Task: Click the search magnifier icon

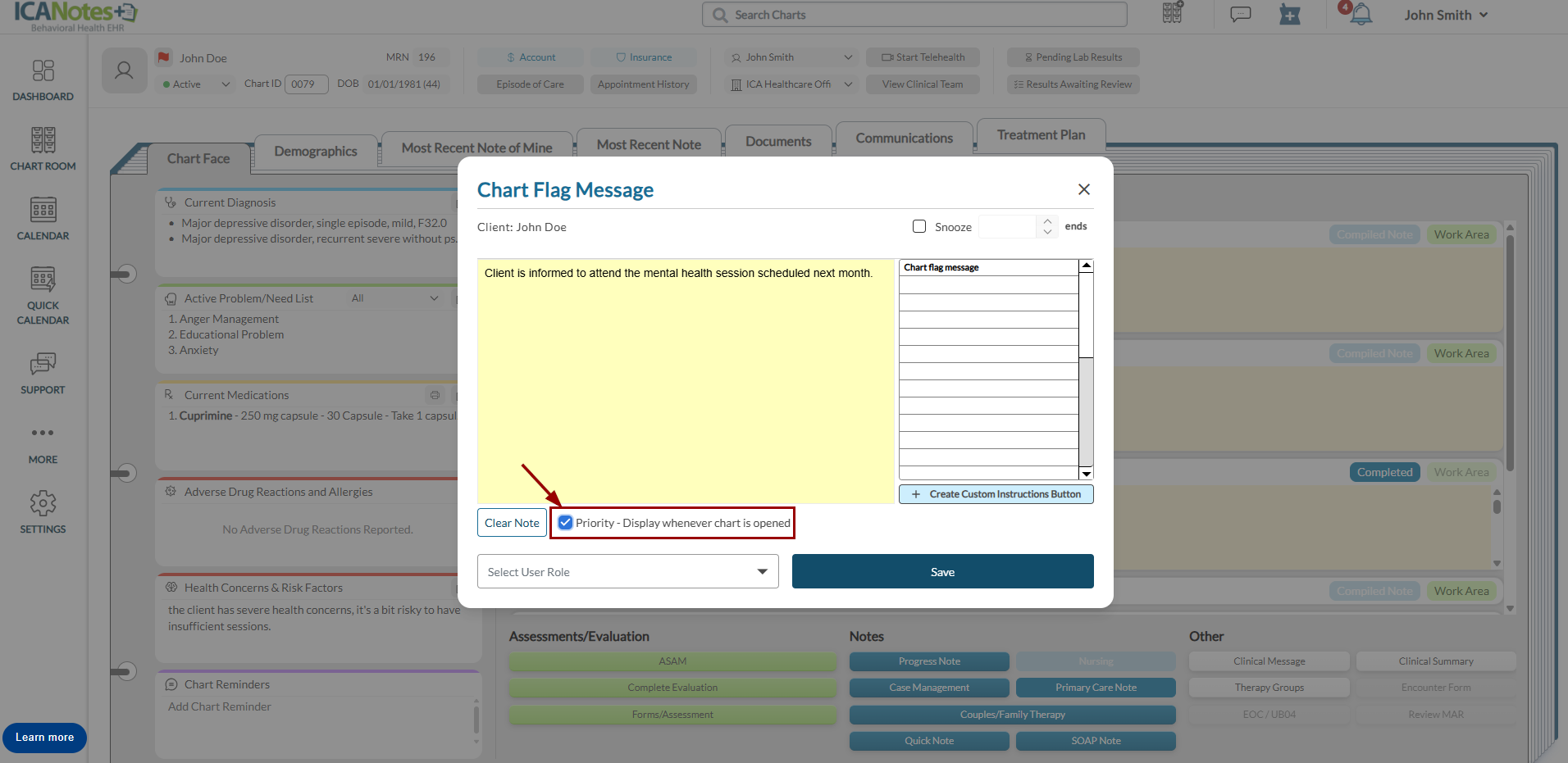Action: 720,15
